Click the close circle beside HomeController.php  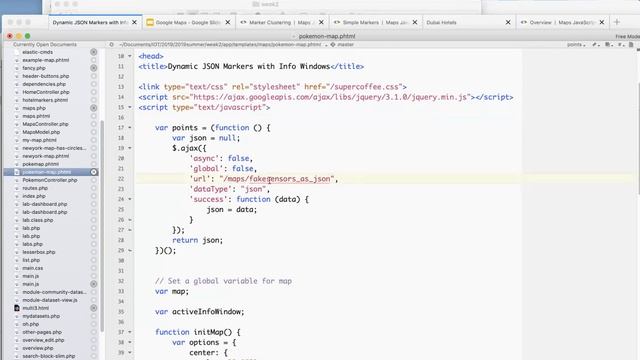93,92
